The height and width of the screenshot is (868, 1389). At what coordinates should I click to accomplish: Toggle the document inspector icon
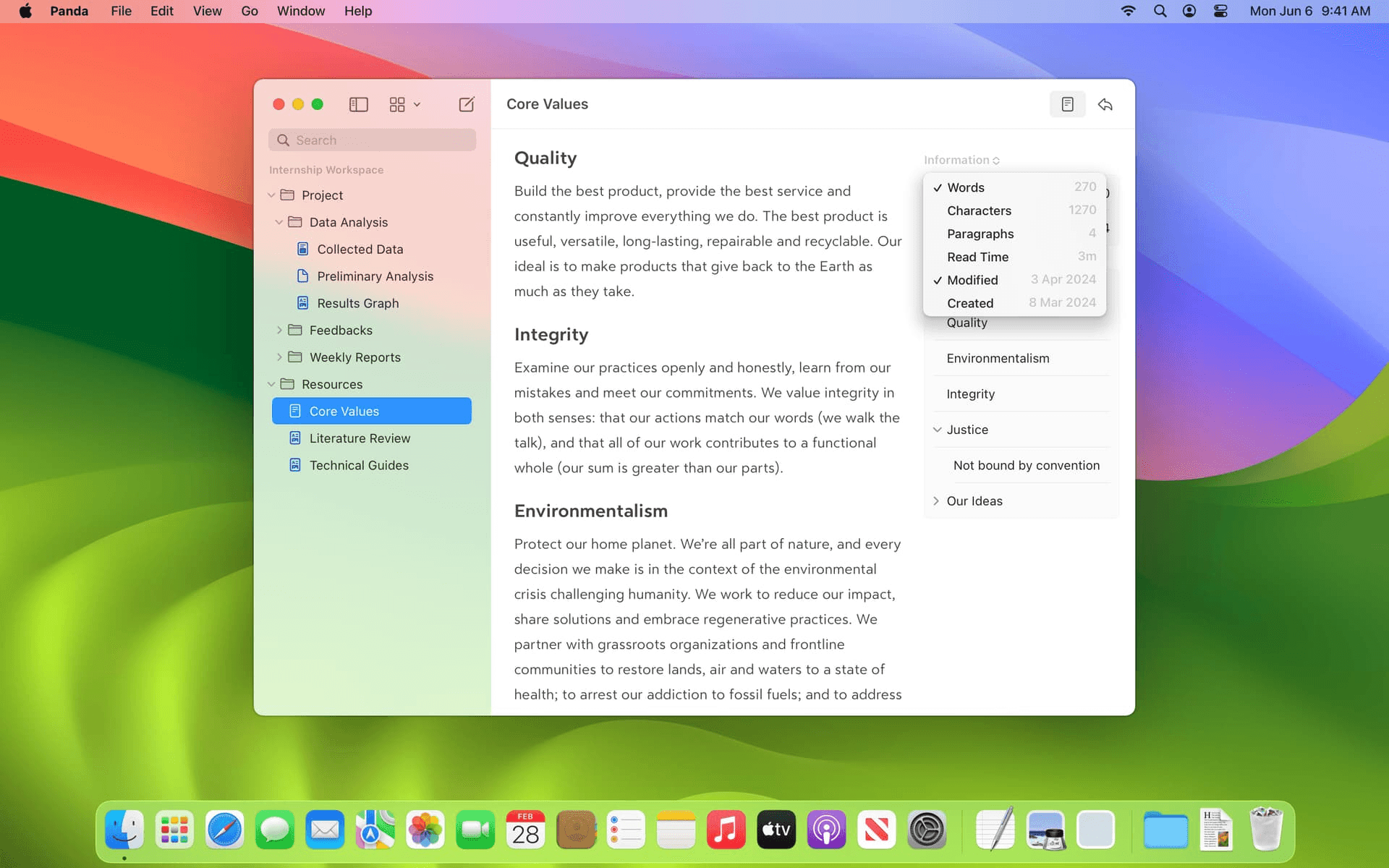point(1067,105)
